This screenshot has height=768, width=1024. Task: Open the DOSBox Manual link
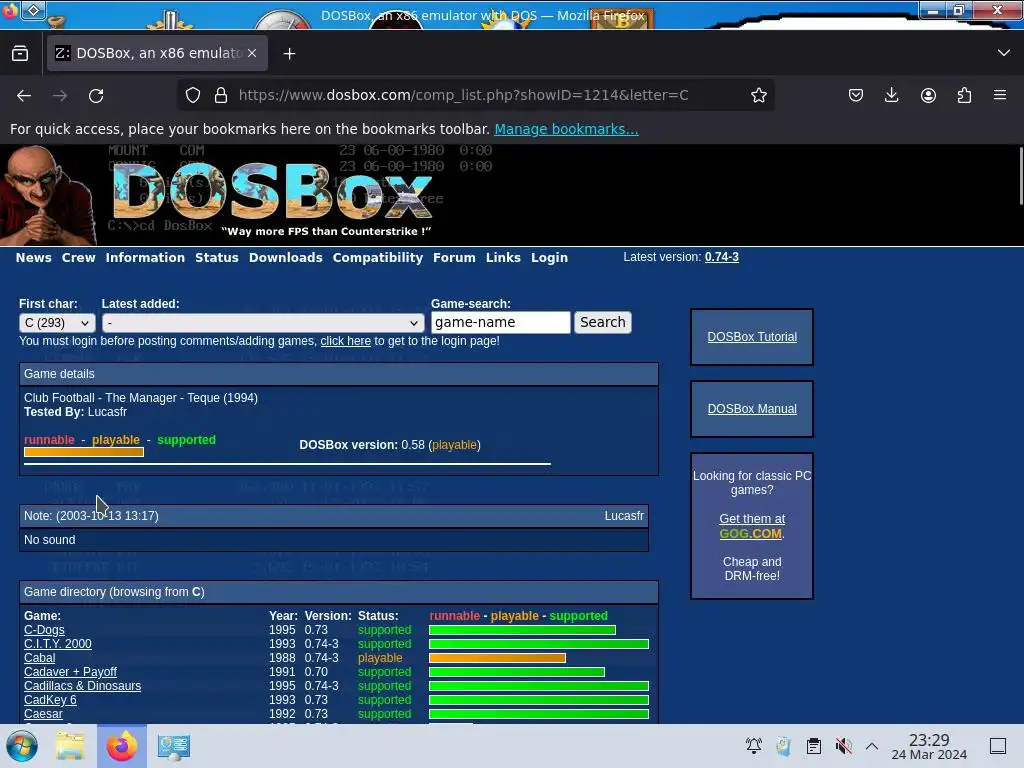(x=752, y=409)
